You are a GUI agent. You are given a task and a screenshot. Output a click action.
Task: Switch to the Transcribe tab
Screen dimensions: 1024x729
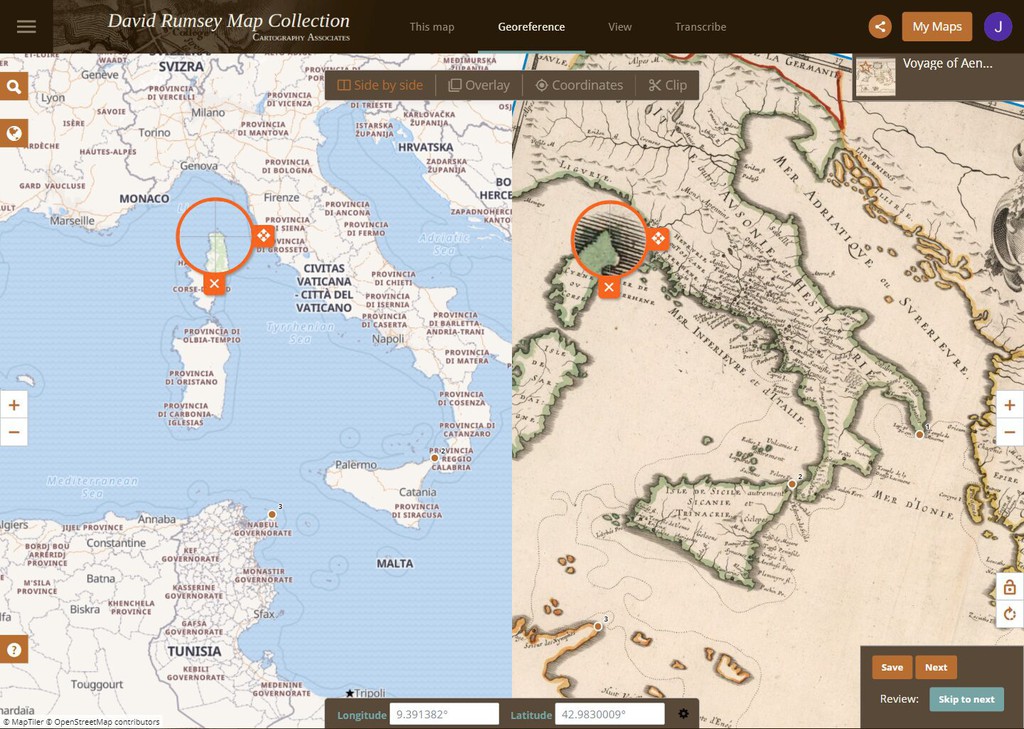click(x=701, y=27)
